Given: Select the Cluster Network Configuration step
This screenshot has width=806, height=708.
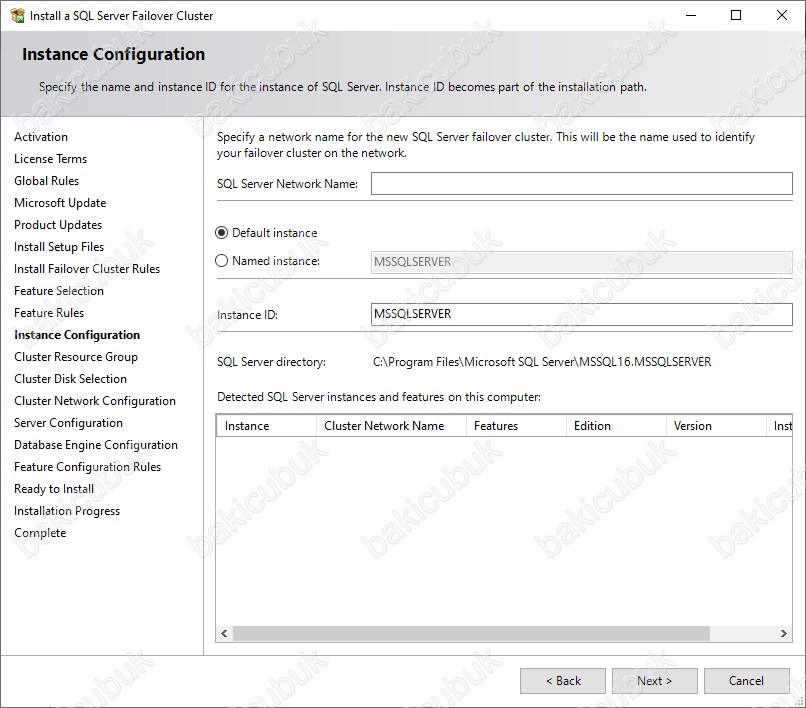Looking at the screenshot, I should pyautogui.click(x=95, y=401).
